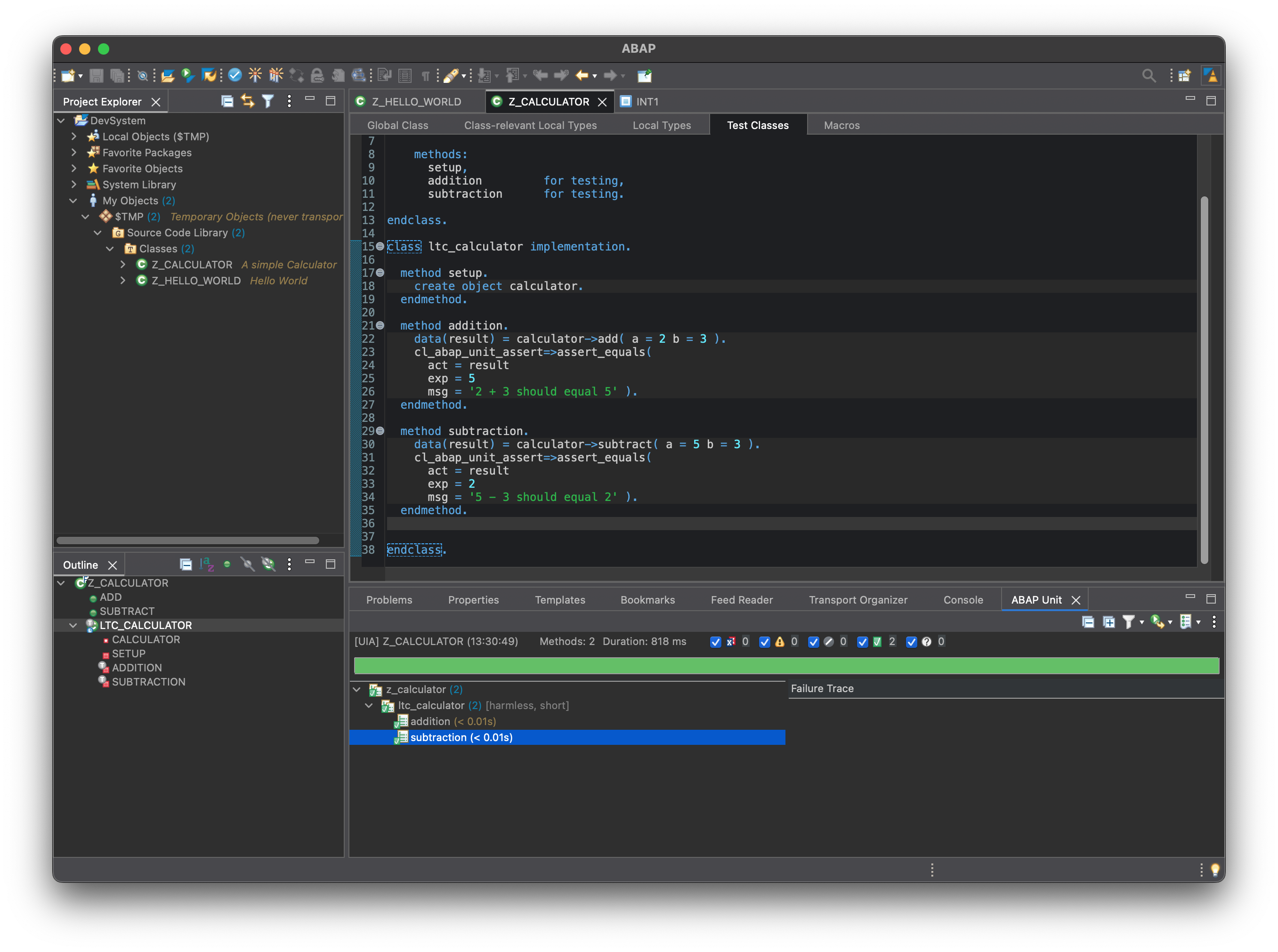Collapse all in the Project Explorer toolbar
This screenshot has width=1278, height=952.
tap(227, 101)
